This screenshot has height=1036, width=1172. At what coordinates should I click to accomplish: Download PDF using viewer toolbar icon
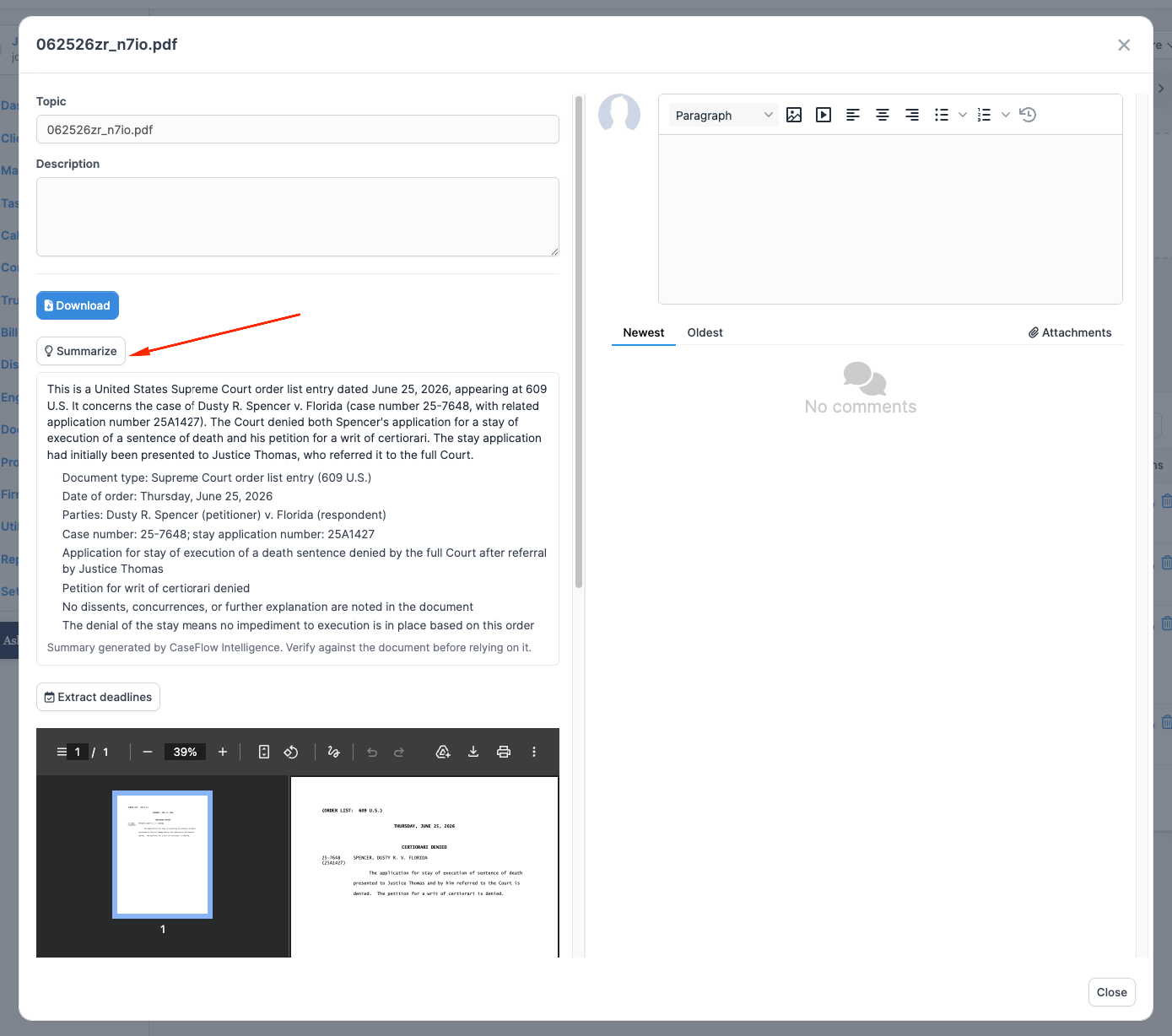coord(473,752)
